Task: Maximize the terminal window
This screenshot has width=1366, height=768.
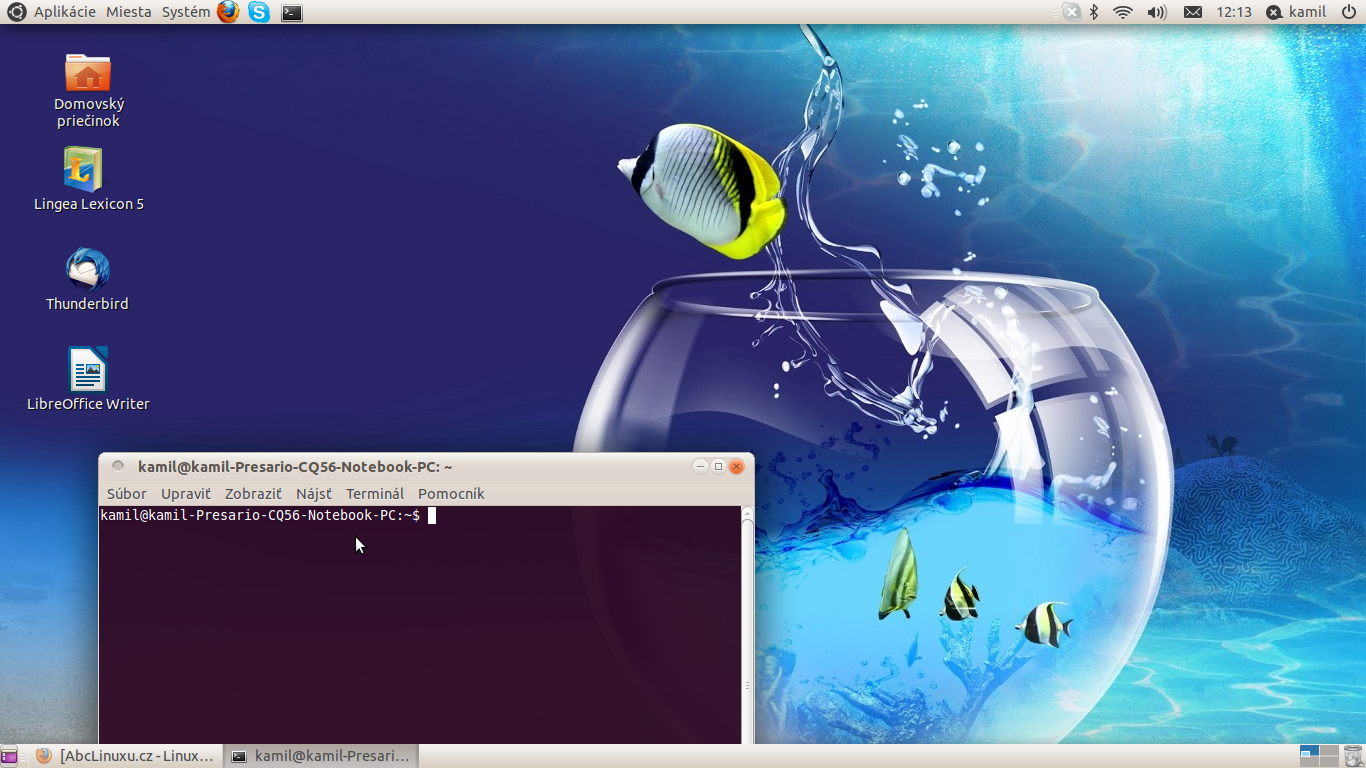Action: [718, 466]
